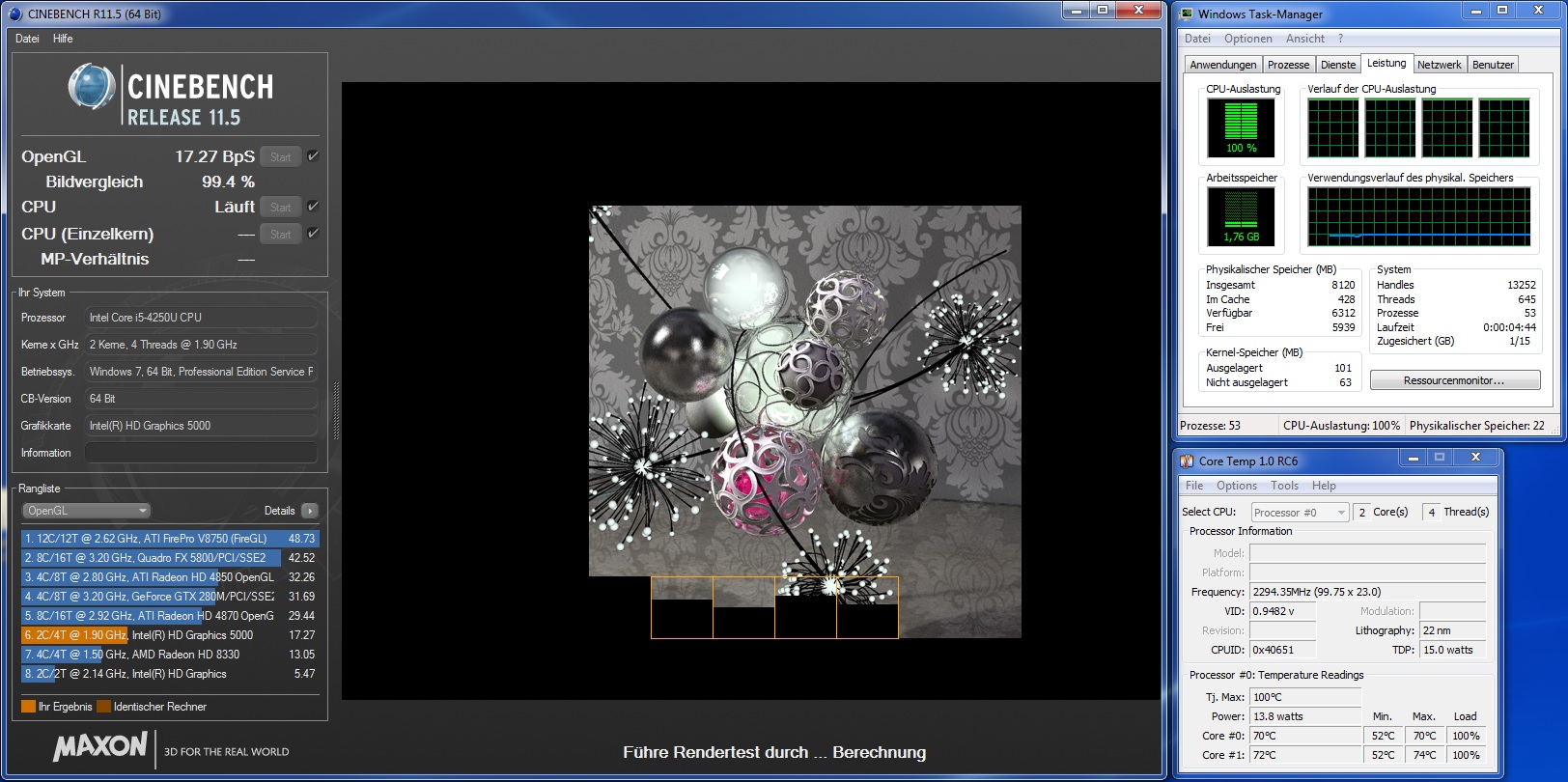Select the Leistung tab

[x=1386, y=63]
